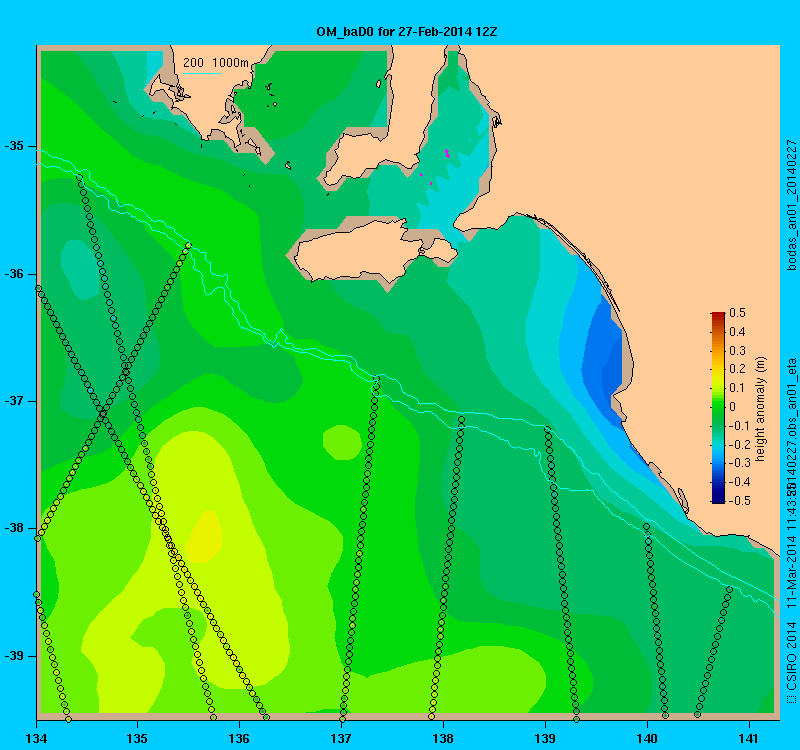
Task: Pick the -0.2 colorbar tick label
Action: coord(738,444)
